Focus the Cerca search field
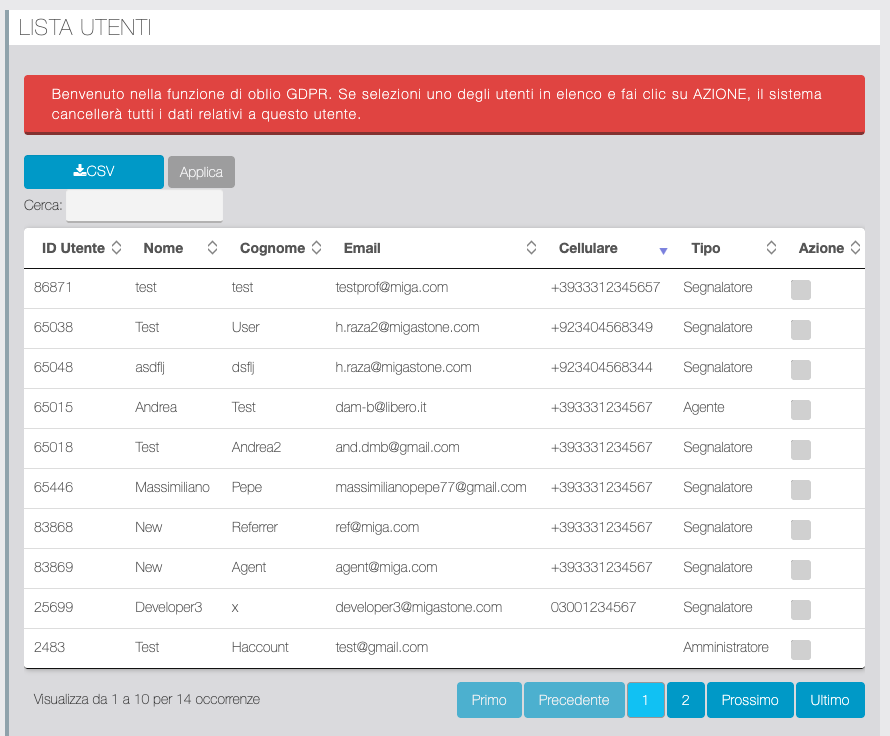The image size is (890, 736). (x=144, y=206)
